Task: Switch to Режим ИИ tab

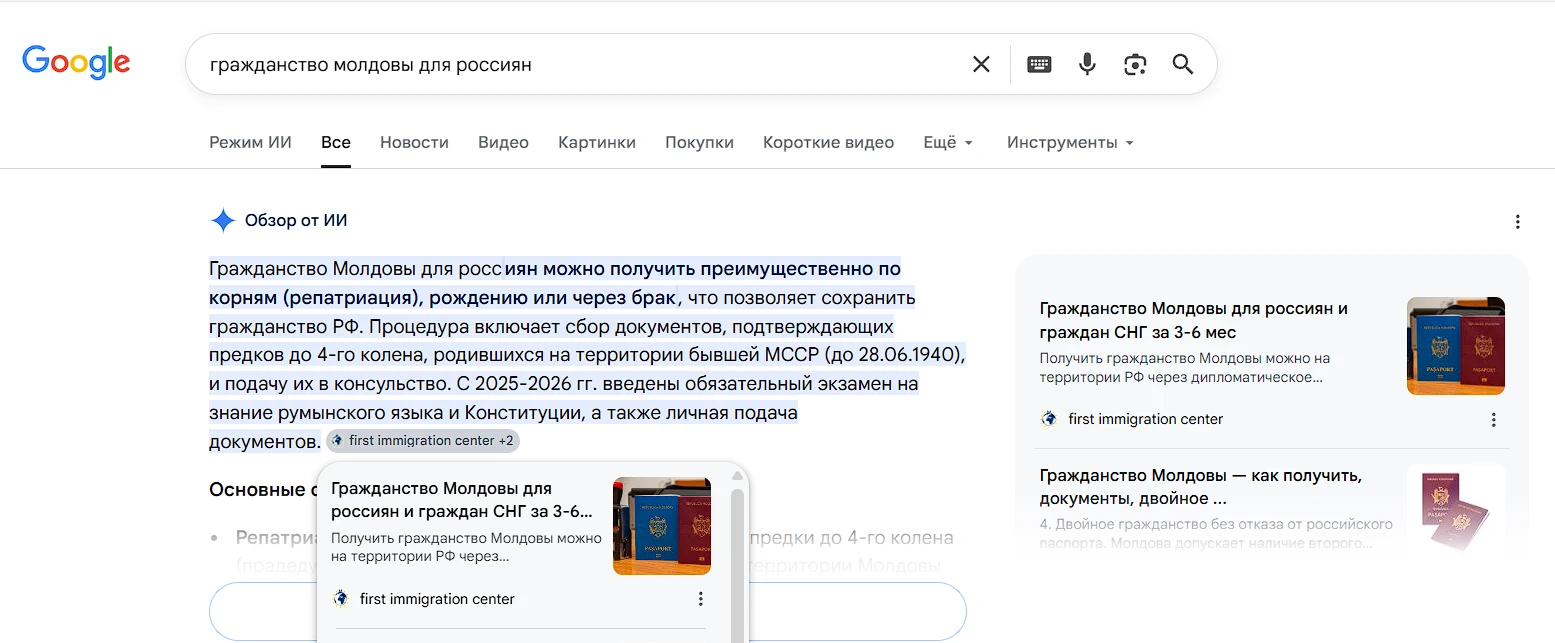Action: click(x=250, y=142)
